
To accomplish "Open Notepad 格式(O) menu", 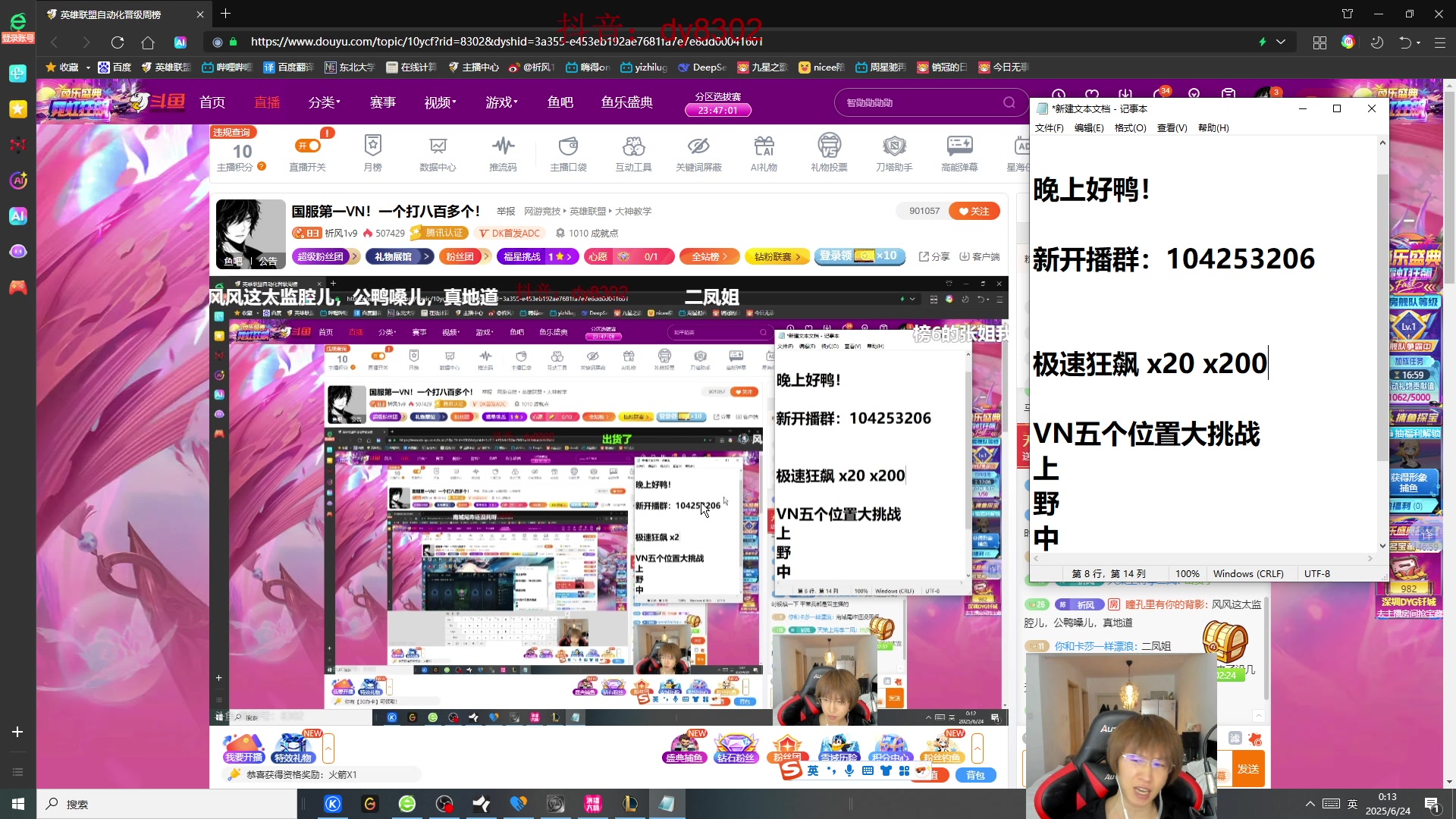I will 1131,128.
